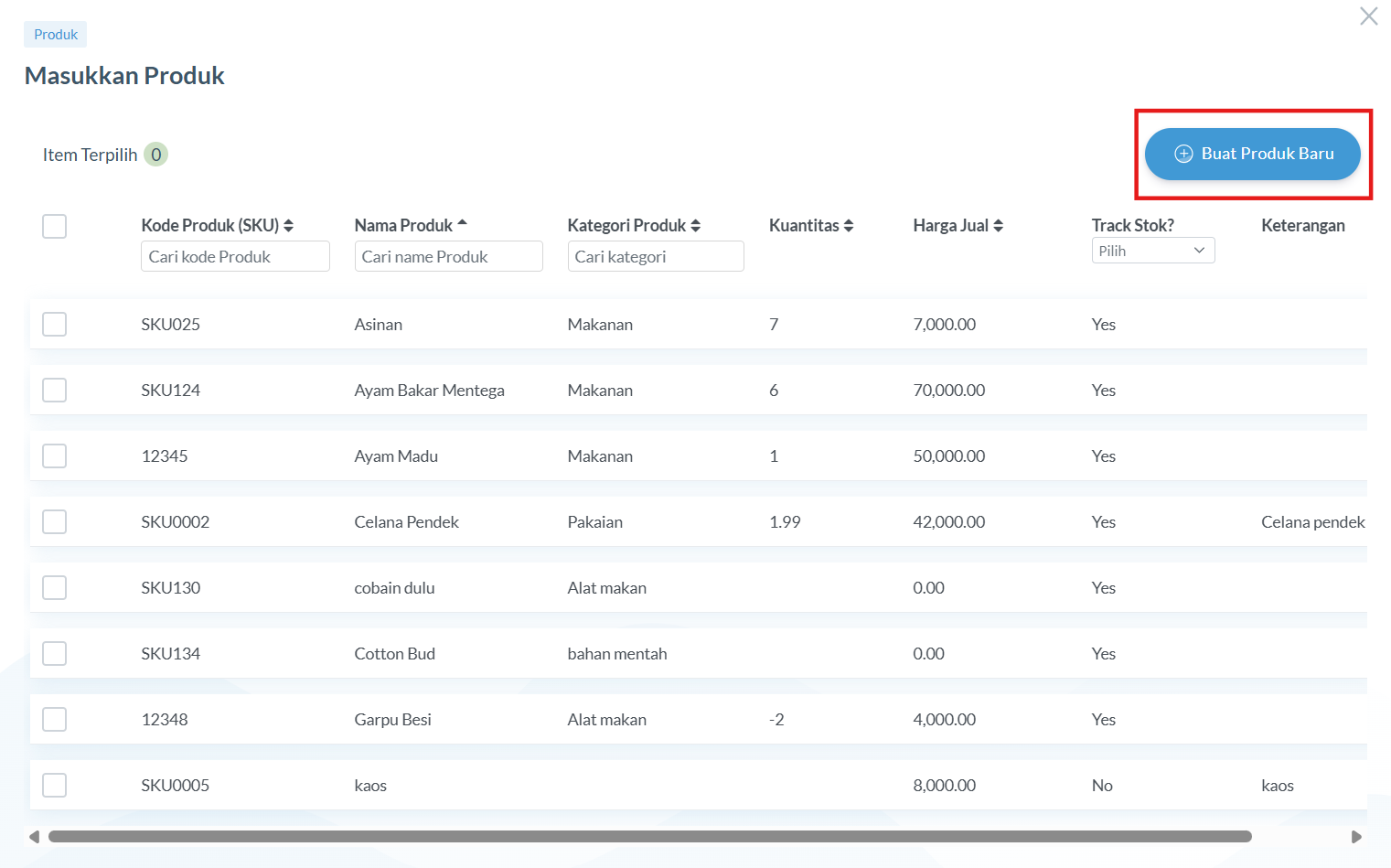Open the Produk breadcrumb tag

(x=56, y=35)
